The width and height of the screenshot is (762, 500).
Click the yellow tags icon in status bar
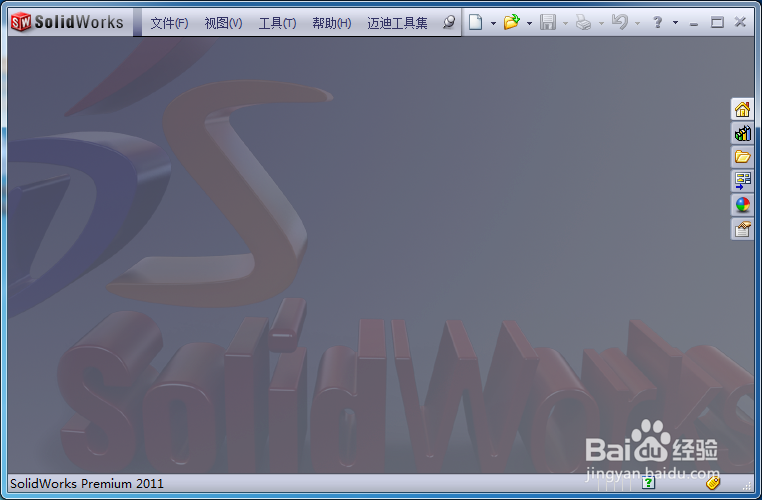click(x=712, y=483)
